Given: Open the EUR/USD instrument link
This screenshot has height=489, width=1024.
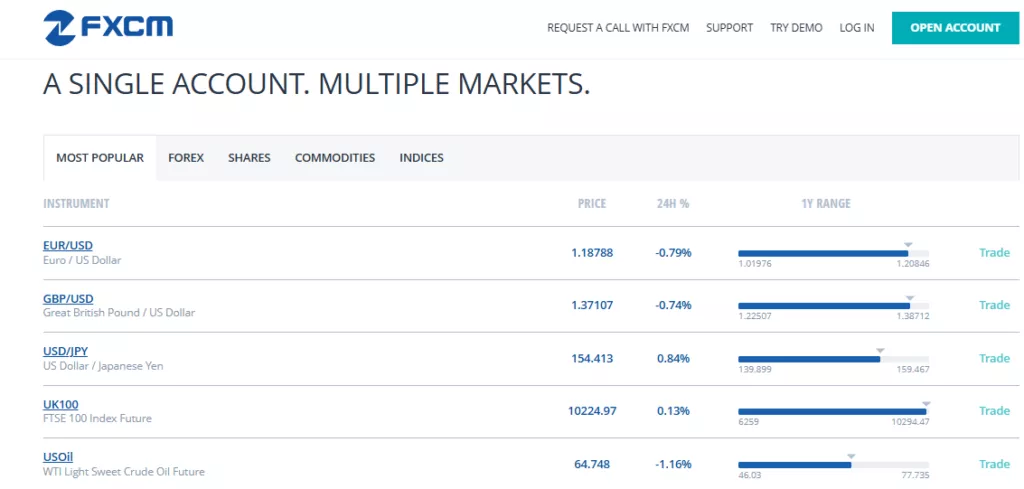Looking at the screenshot, I should click(68, 245).
